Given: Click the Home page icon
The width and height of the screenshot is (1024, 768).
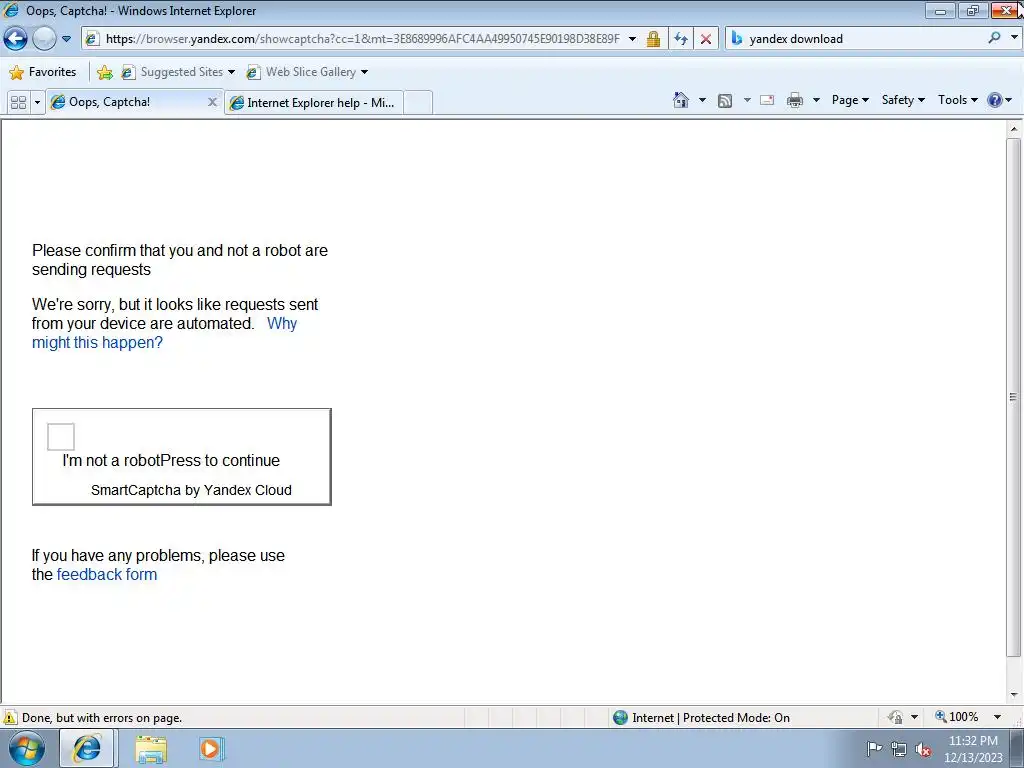Looking at the screenshot, I should coord(681,100).
